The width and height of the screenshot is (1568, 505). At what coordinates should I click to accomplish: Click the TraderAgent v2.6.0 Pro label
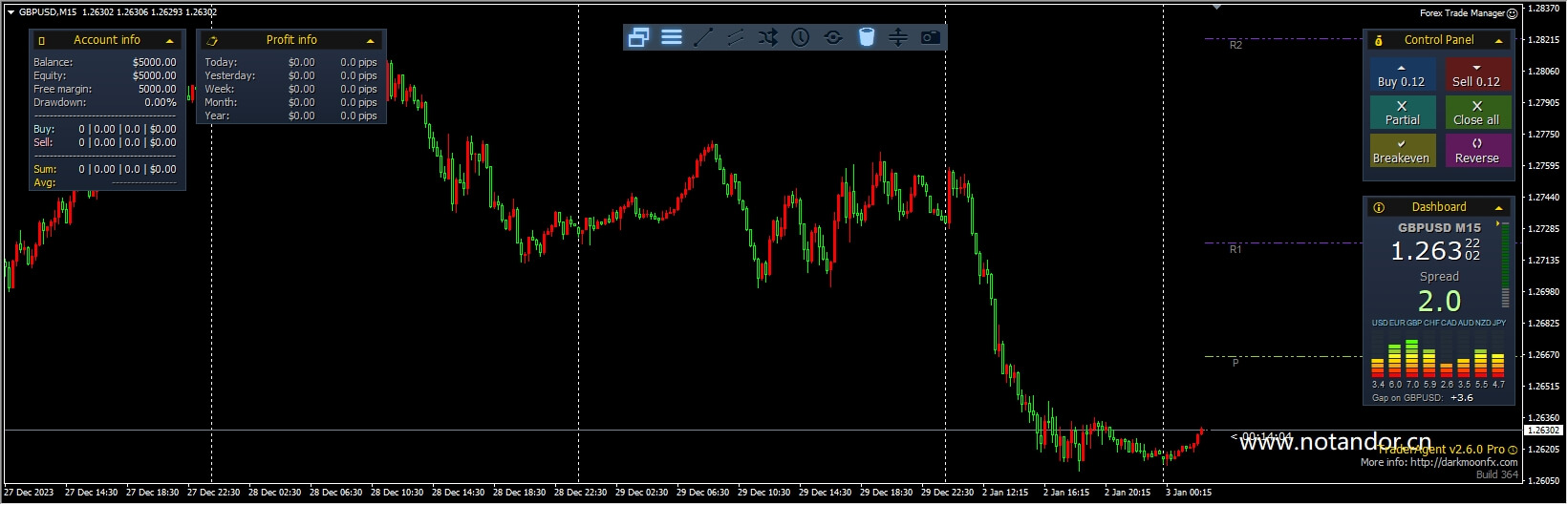[1441, 449]
